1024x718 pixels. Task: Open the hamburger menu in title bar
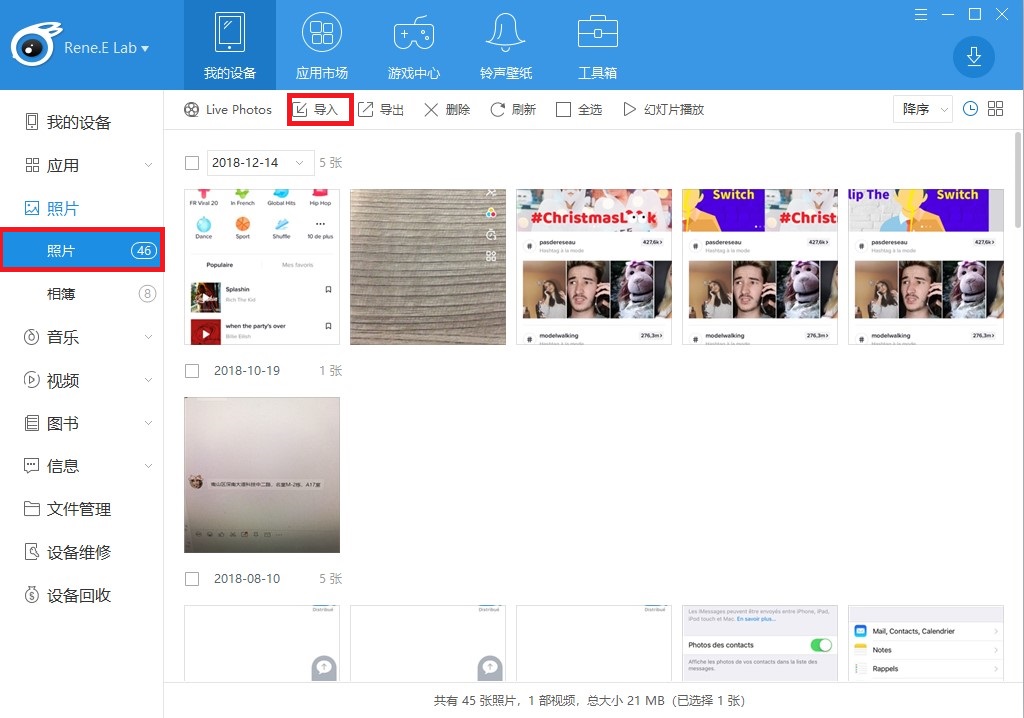point(921,14)
